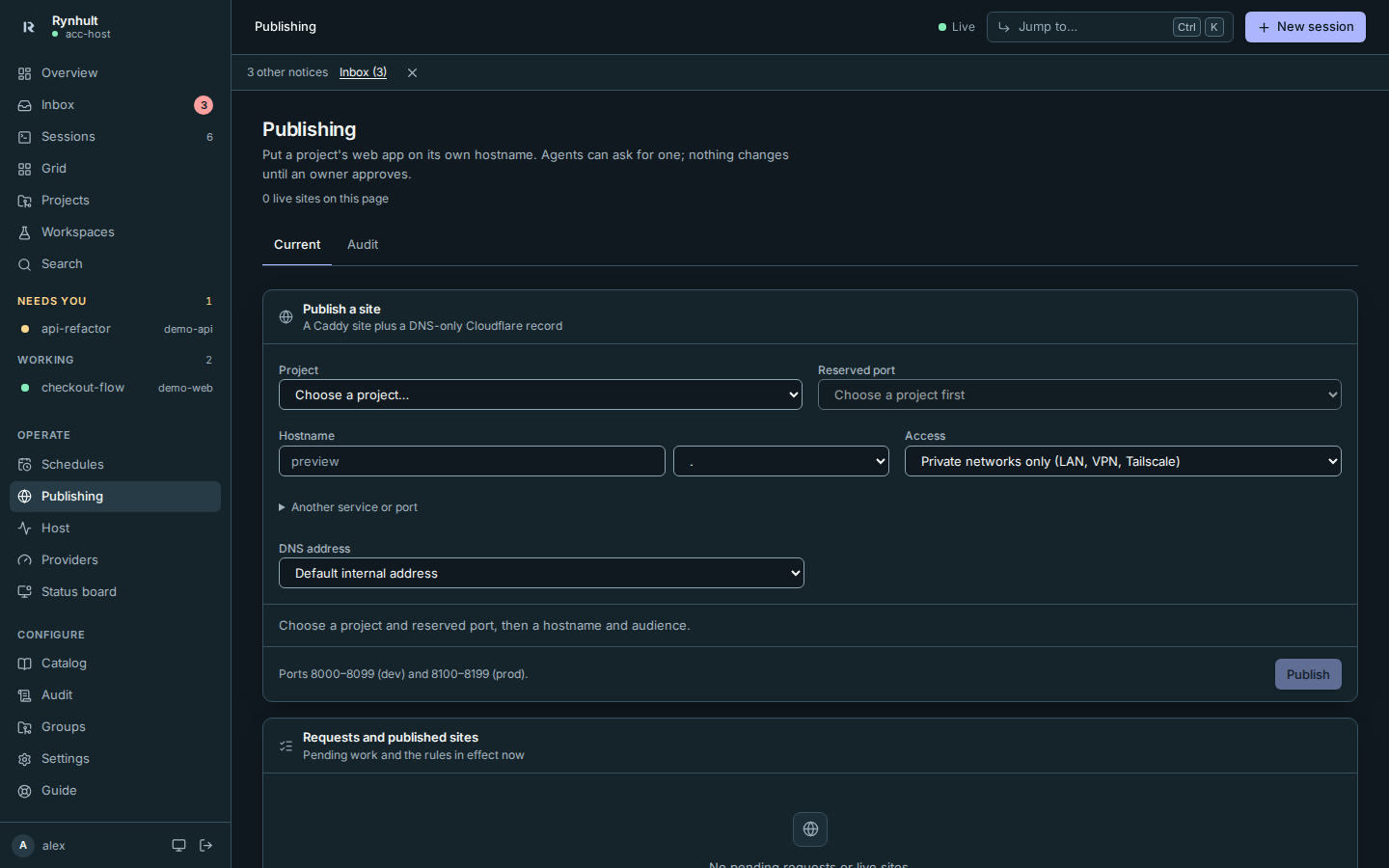1389x868 pixels.
Task: Follow the Inbox (3) link
Action: 363,72
